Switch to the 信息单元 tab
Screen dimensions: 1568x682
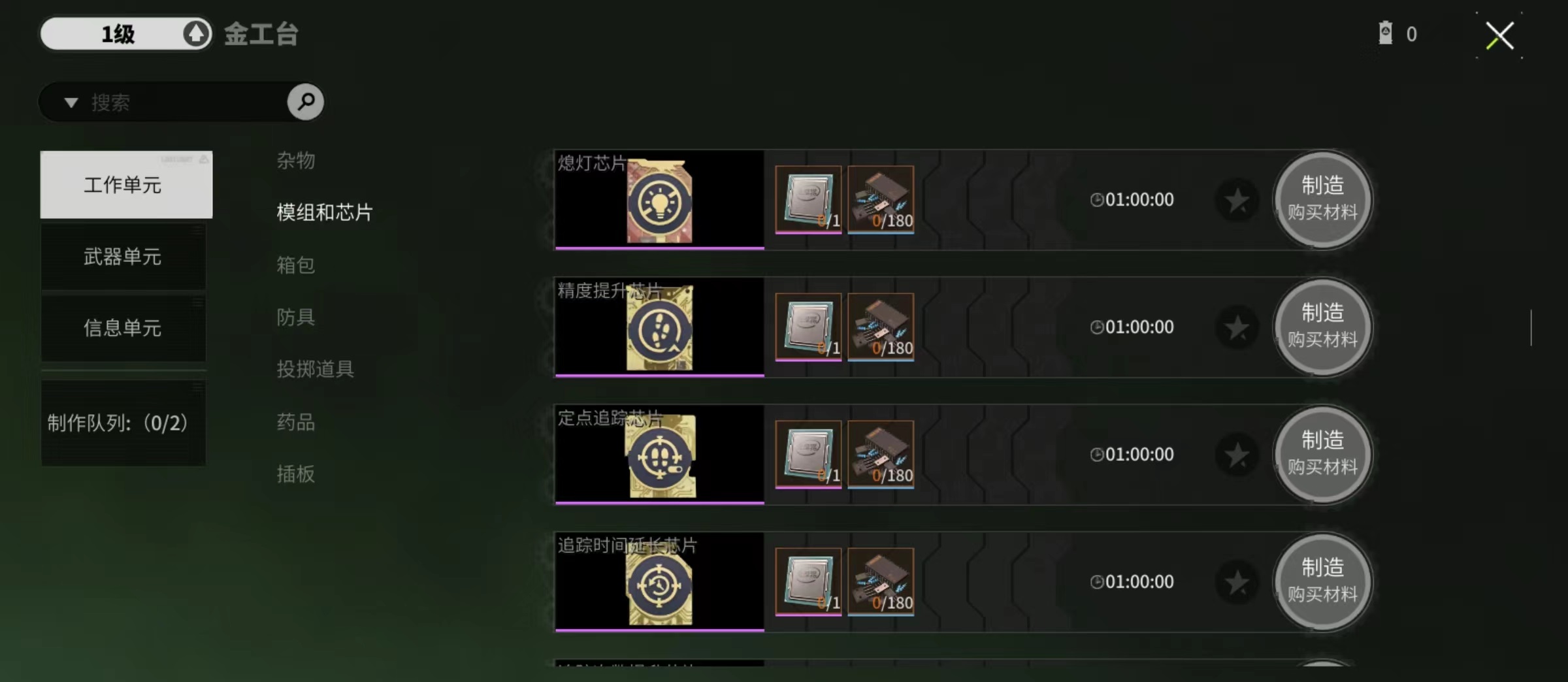click(x=123, y=328)
